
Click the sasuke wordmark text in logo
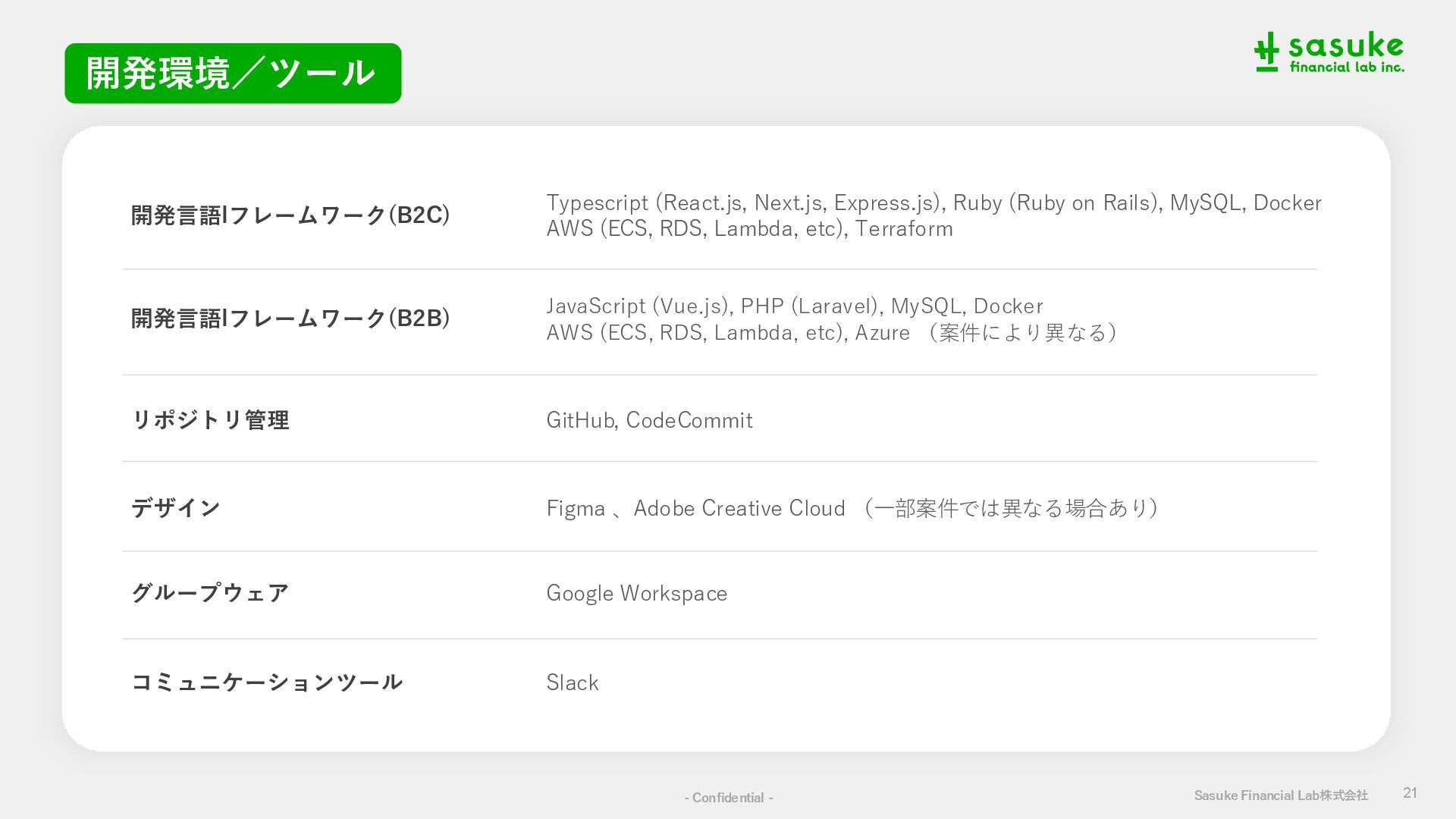[1346, 47]
